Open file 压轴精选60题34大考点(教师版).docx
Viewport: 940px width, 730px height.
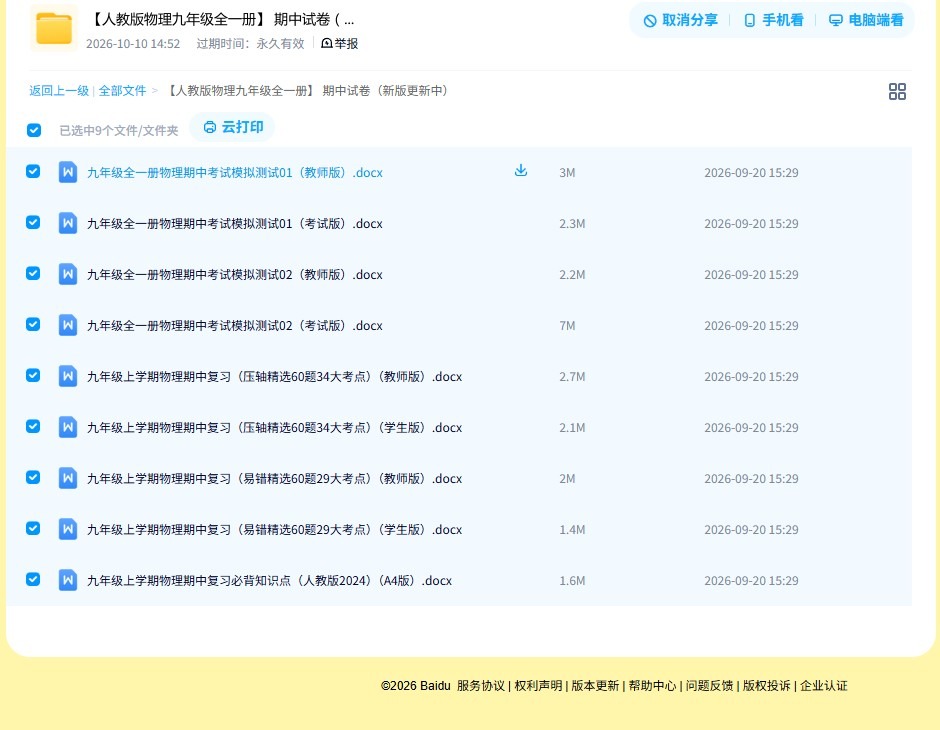275,376
